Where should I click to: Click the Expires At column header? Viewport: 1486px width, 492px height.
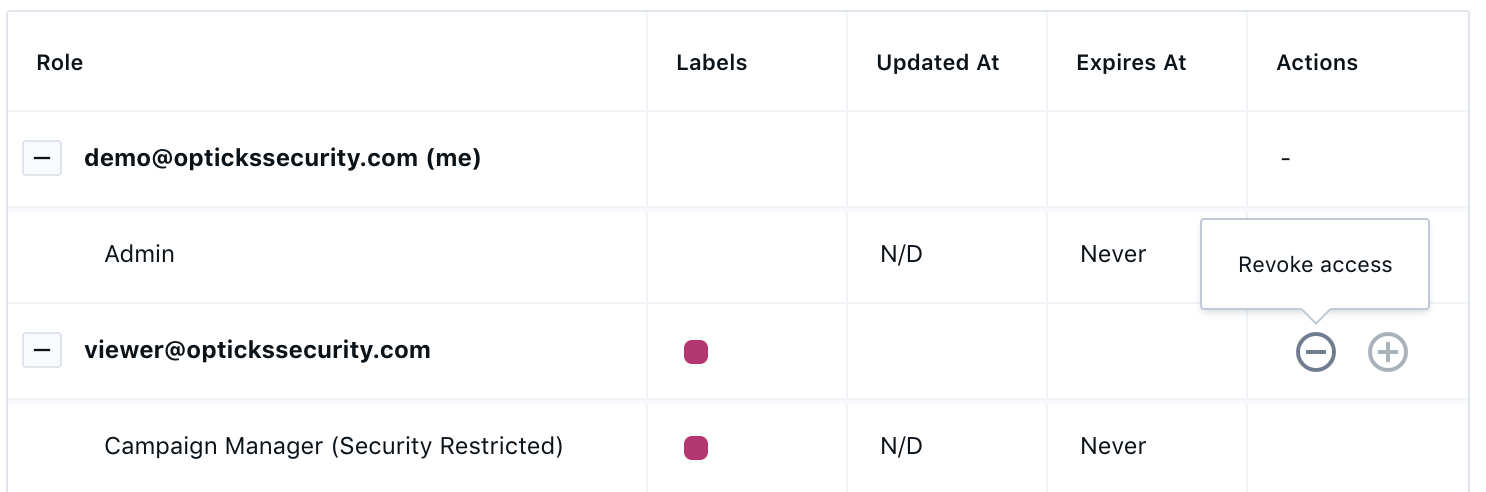tap(1131, 62)
